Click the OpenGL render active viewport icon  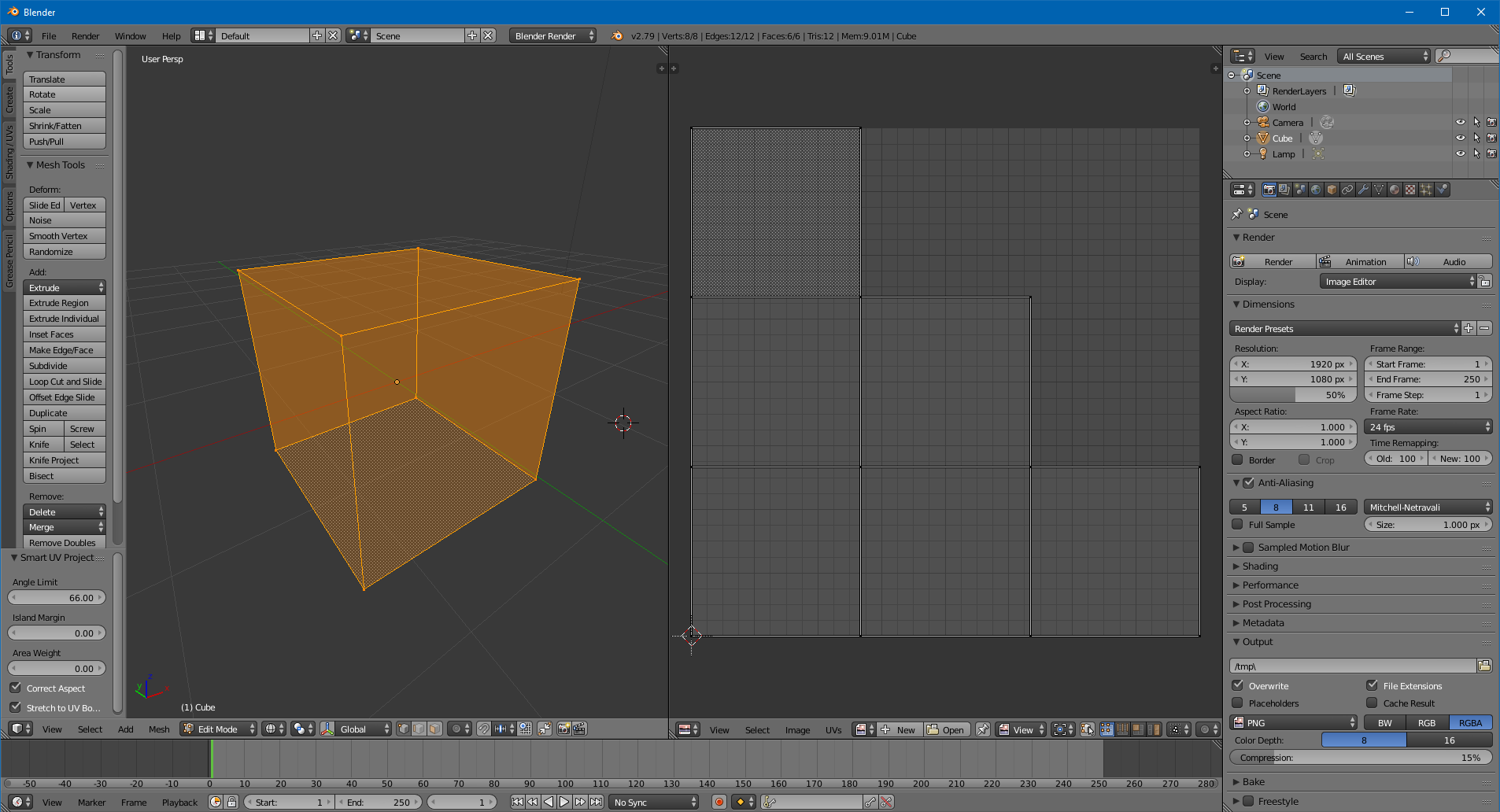point(563,729)
